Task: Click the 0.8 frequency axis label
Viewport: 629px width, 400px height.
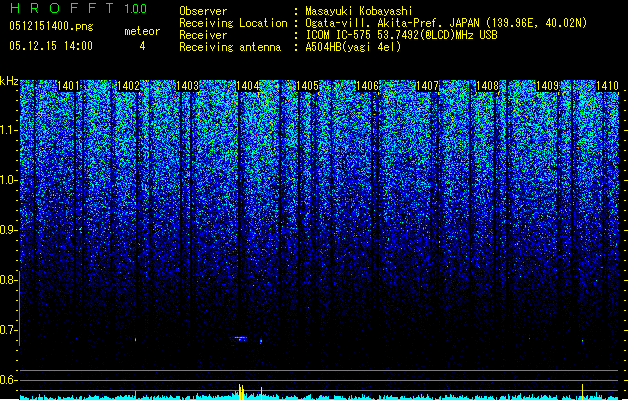Action: [x=8, y=280]
